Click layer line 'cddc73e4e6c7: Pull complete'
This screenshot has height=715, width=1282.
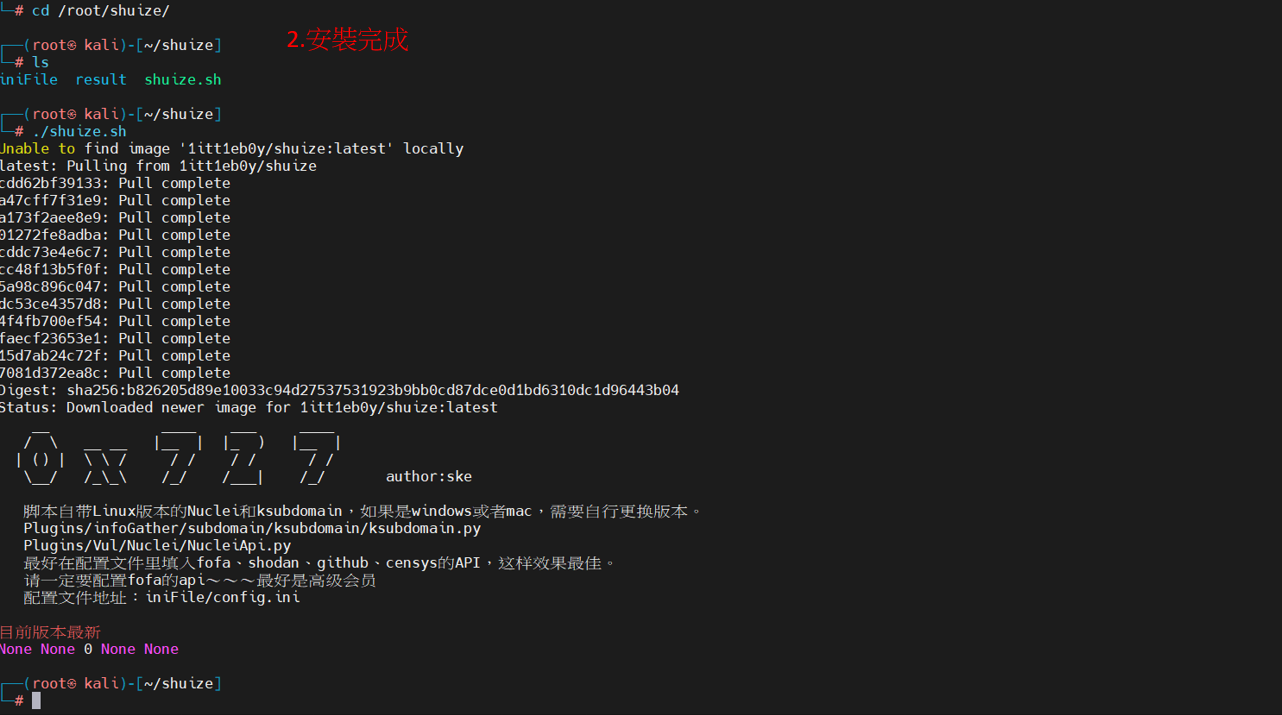pos(115,252)
